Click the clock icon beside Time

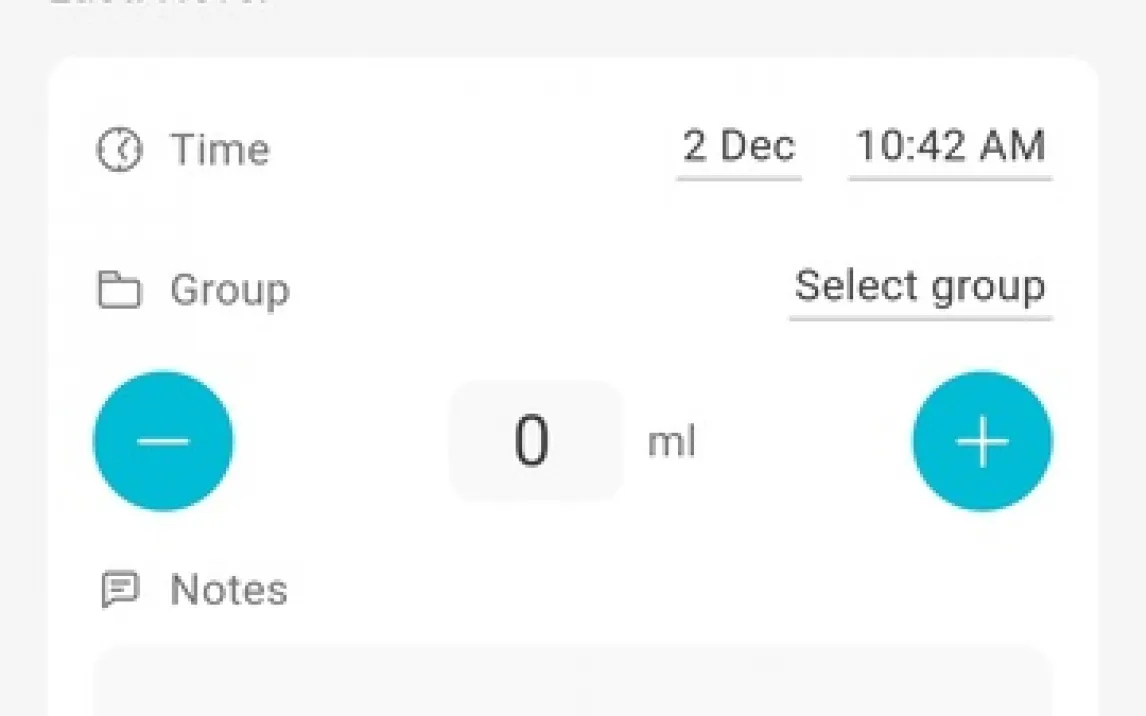(120, 150)
